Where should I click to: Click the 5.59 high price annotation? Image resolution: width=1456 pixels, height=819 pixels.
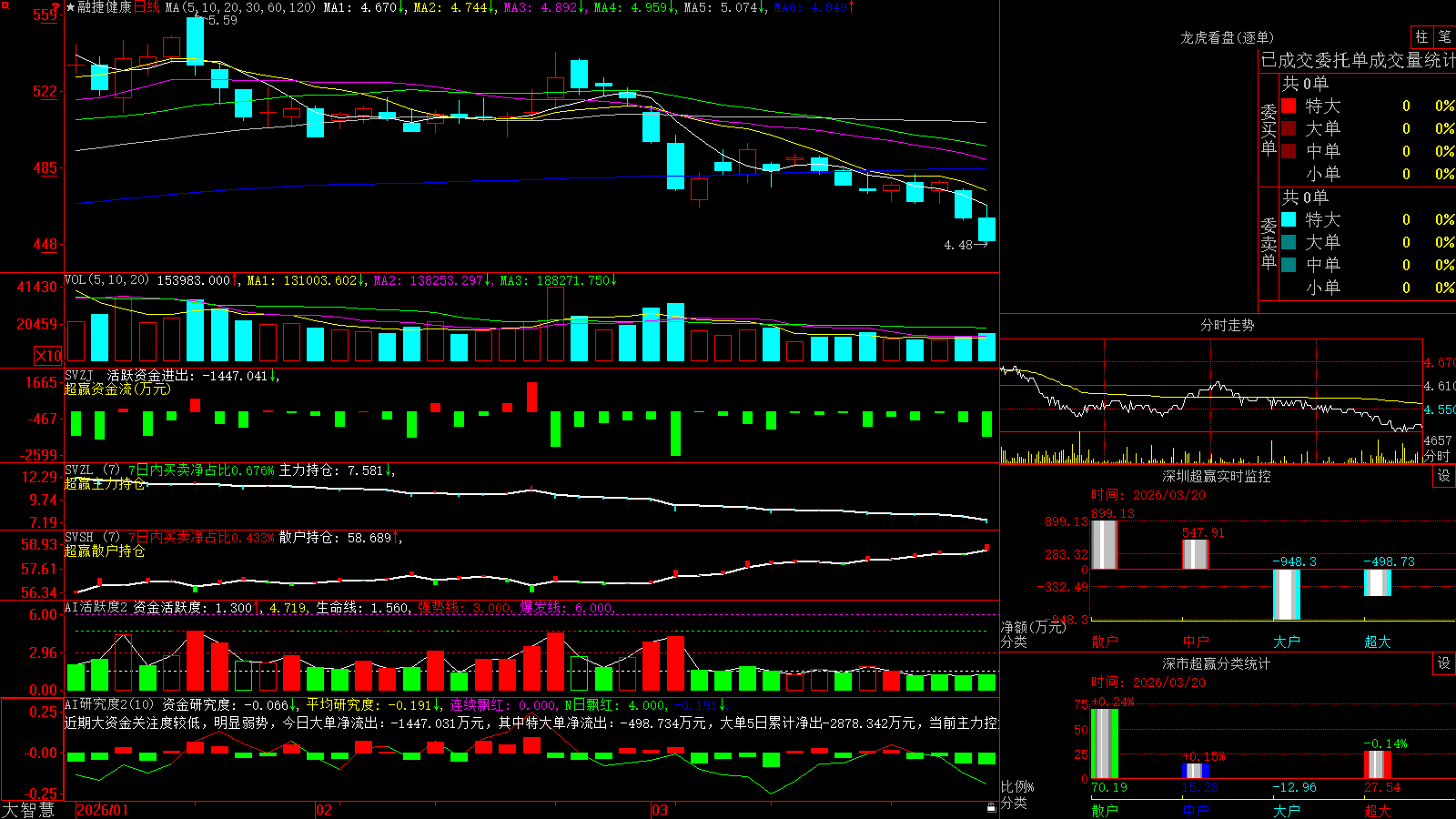click(x=222, y=20)
